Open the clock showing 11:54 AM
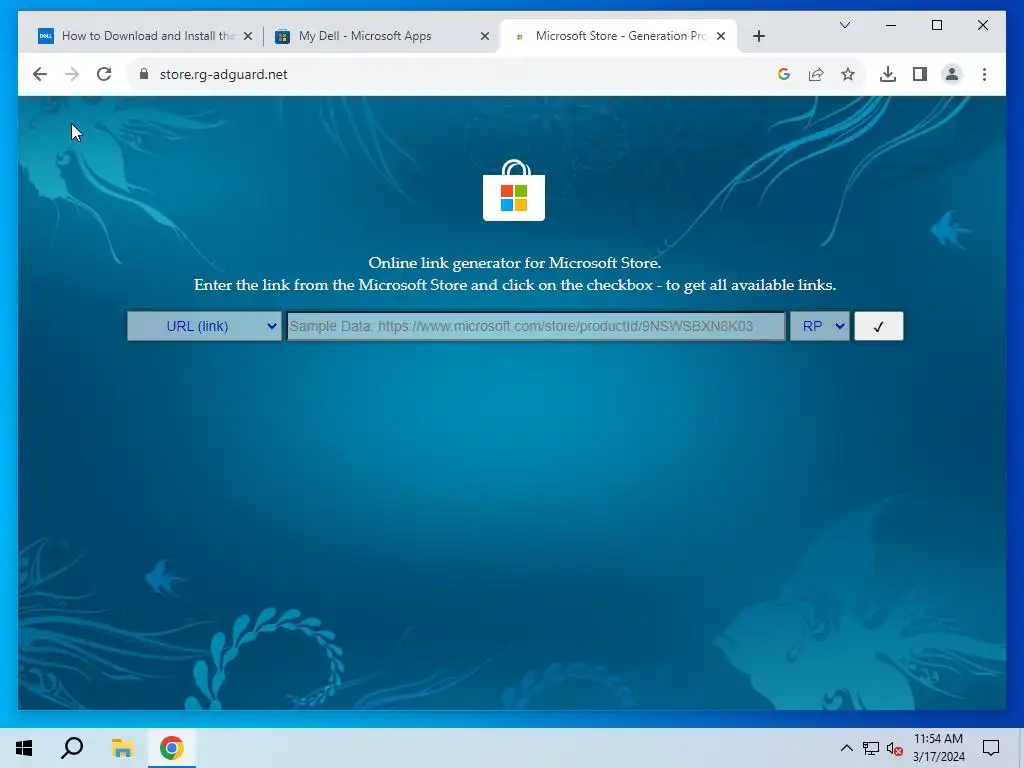The width and height of the screenshot is (1024, 768). 938,748
